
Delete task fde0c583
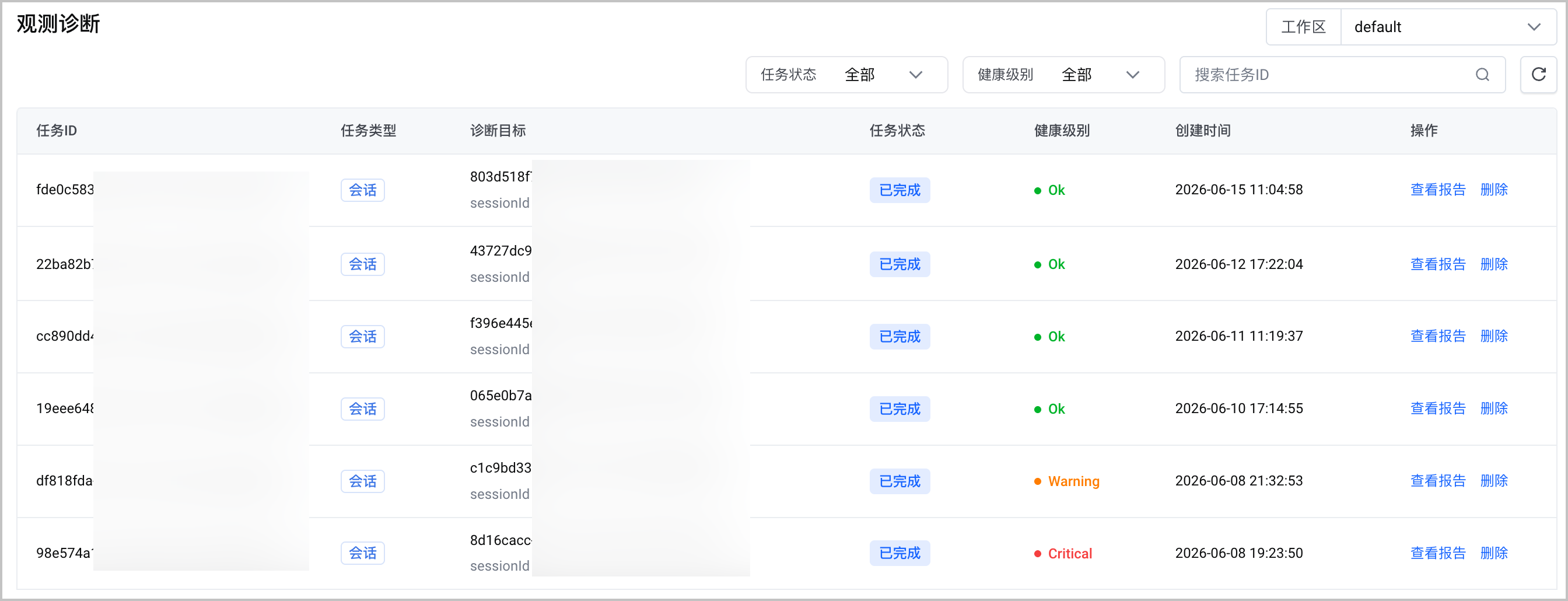tap(1494, 190)
